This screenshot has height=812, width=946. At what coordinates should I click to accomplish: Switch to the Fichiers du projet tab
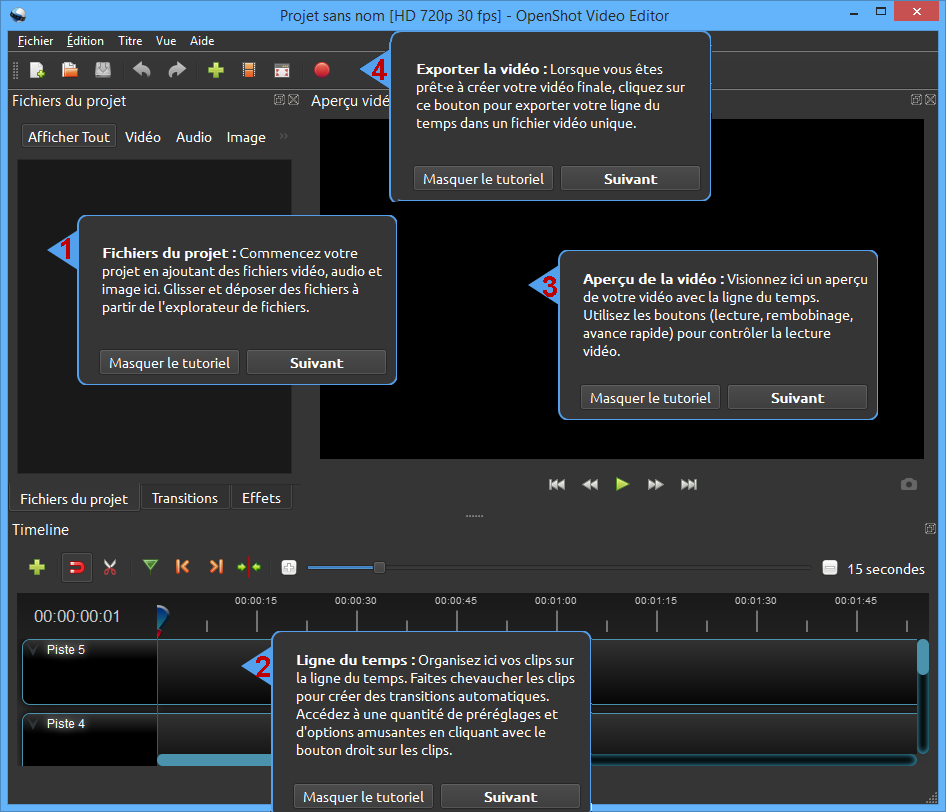74,498
